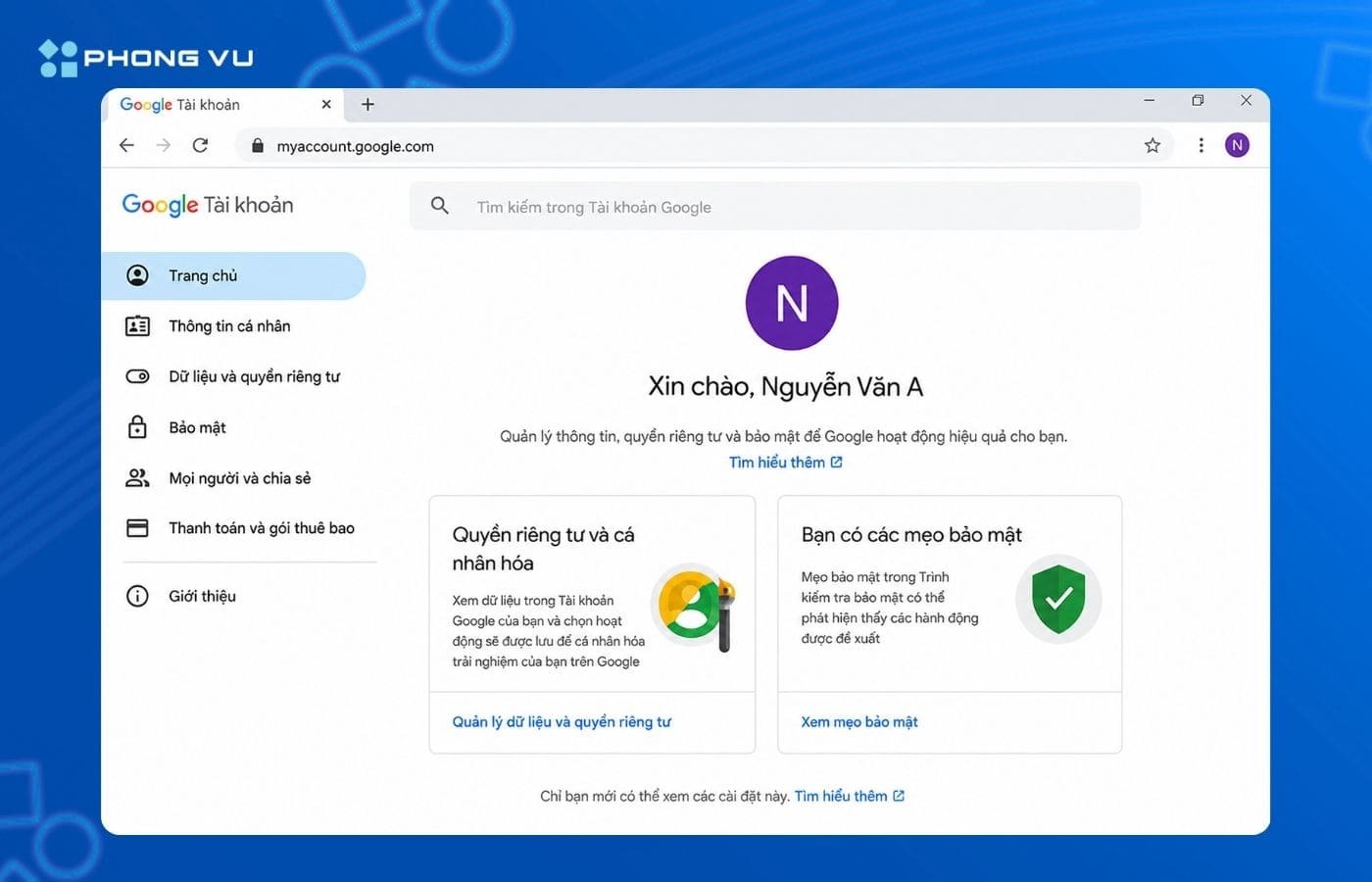Viewport: 1372px width, 882px height.
Task: Click the myaccount.google.com address bar
Action: pyautogui.click(x=703, y=146)
